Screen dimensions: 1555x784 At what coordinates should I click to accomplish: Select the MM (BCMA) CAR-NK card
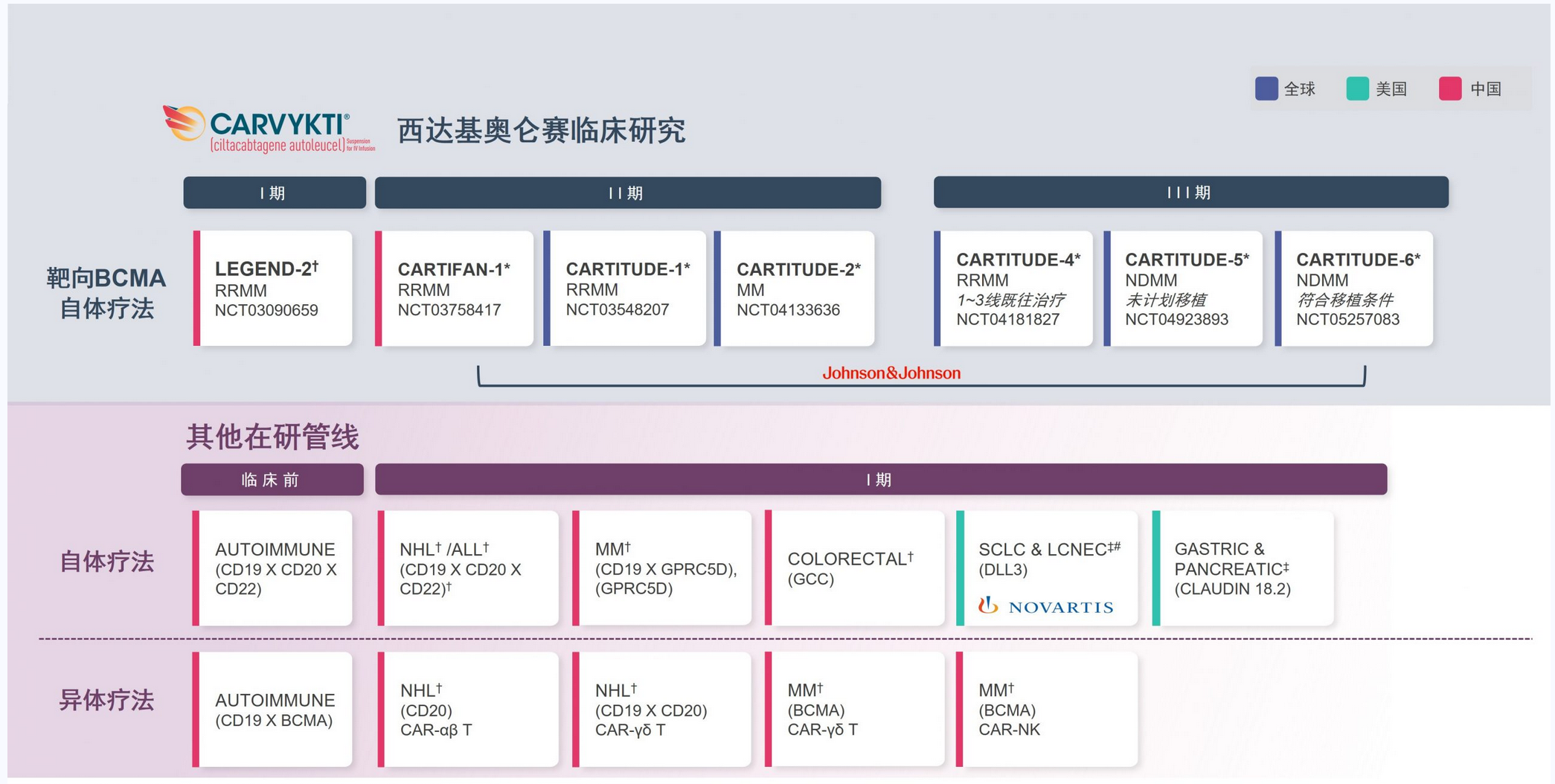pyautogui.click(x=1047, y=710)
